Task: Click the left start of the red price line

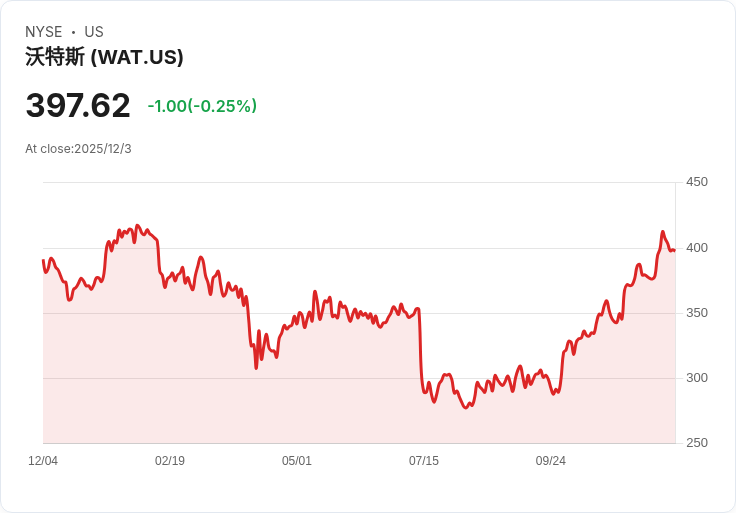Action: [x=43, y=260]
